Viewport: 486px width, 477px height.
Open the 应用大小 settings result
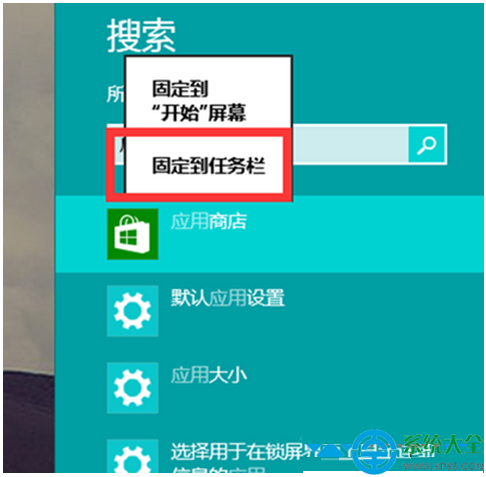click(209, 375)
